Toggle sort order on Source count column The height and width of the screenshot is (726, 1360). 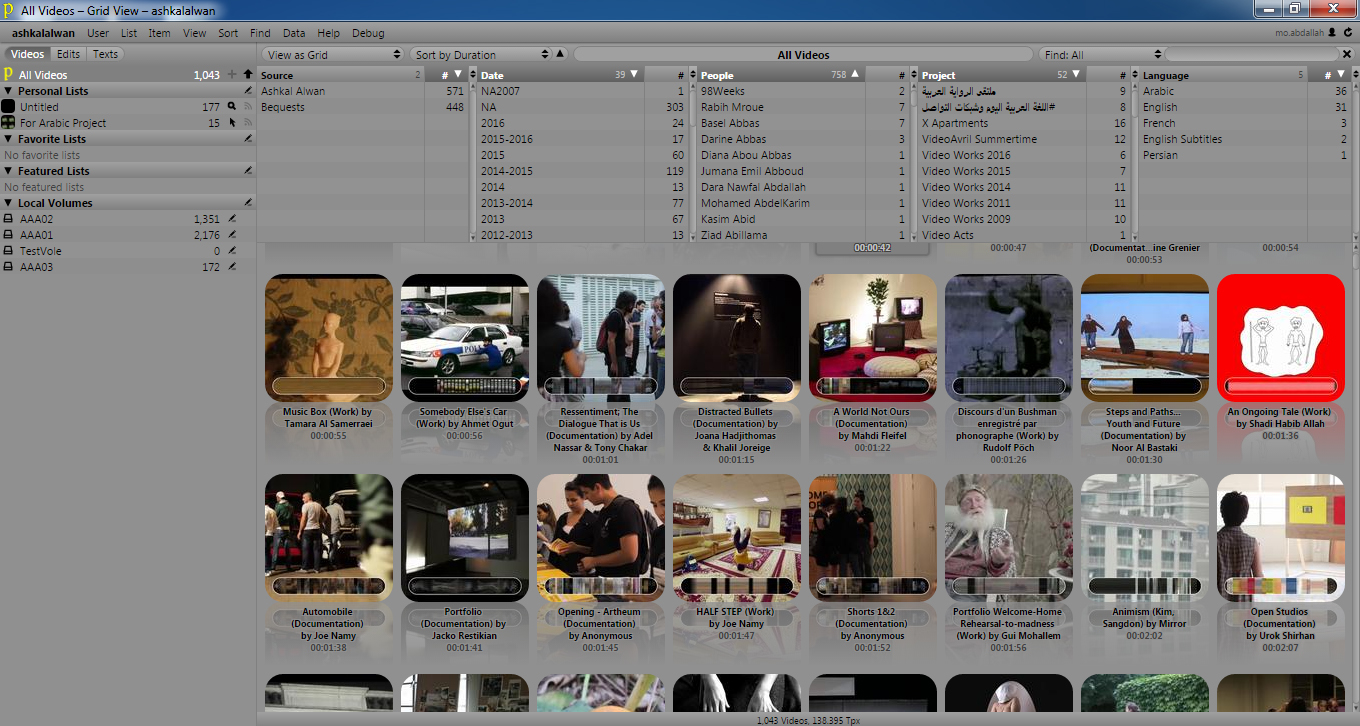click(458, 74)
